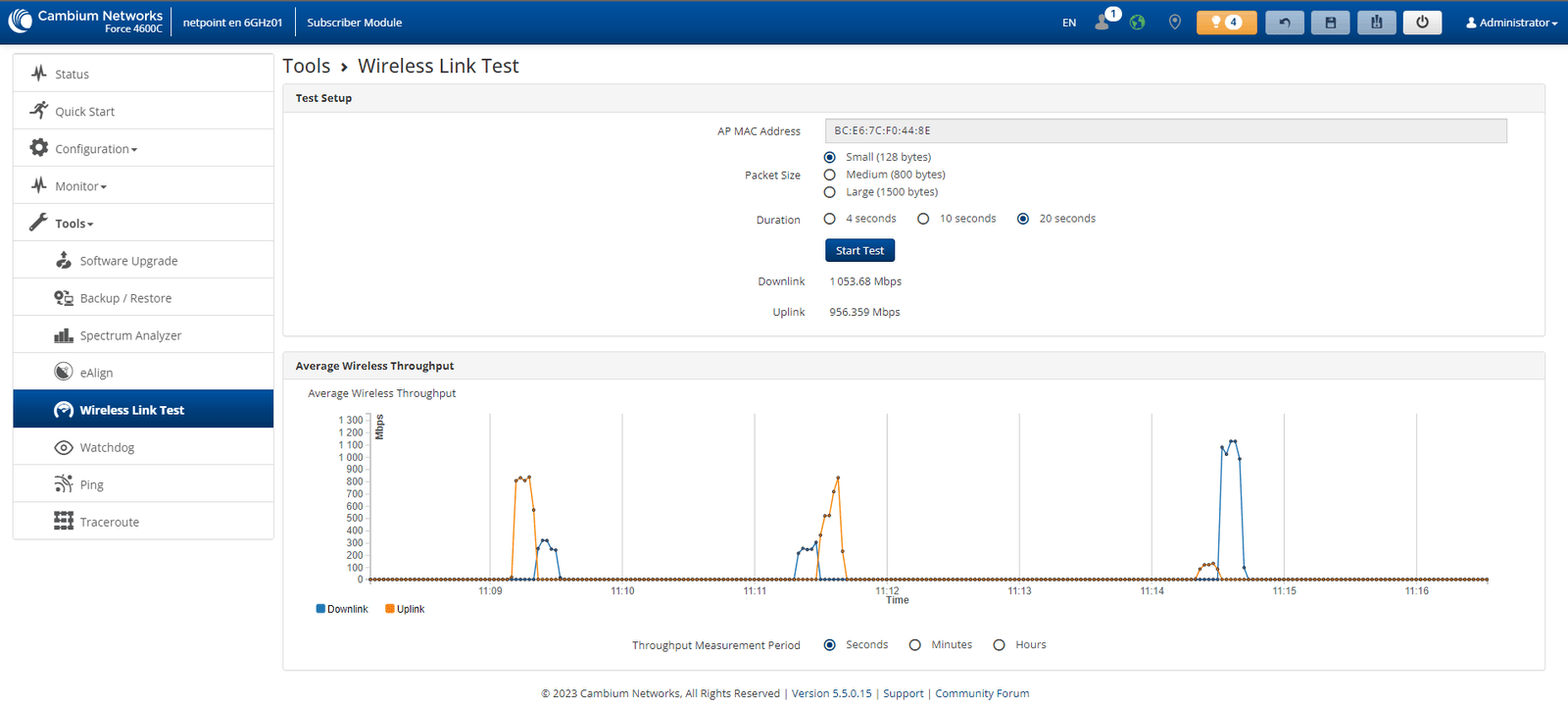1568x707 pixels.
Task: Click the save configuration disk icon
Action: (1330, 23)
